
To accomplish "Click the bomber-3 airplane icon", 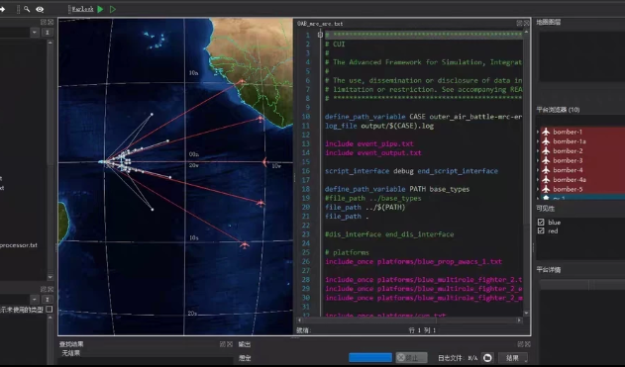I will click(546, 161).
